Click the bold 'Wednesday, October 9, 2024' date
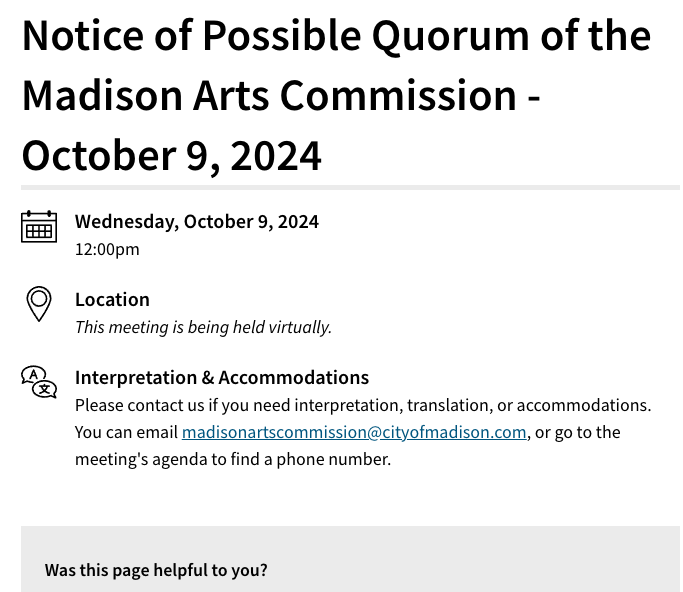Image resolution: width=683 pixels, height=592 pixels. coord(197,222)
